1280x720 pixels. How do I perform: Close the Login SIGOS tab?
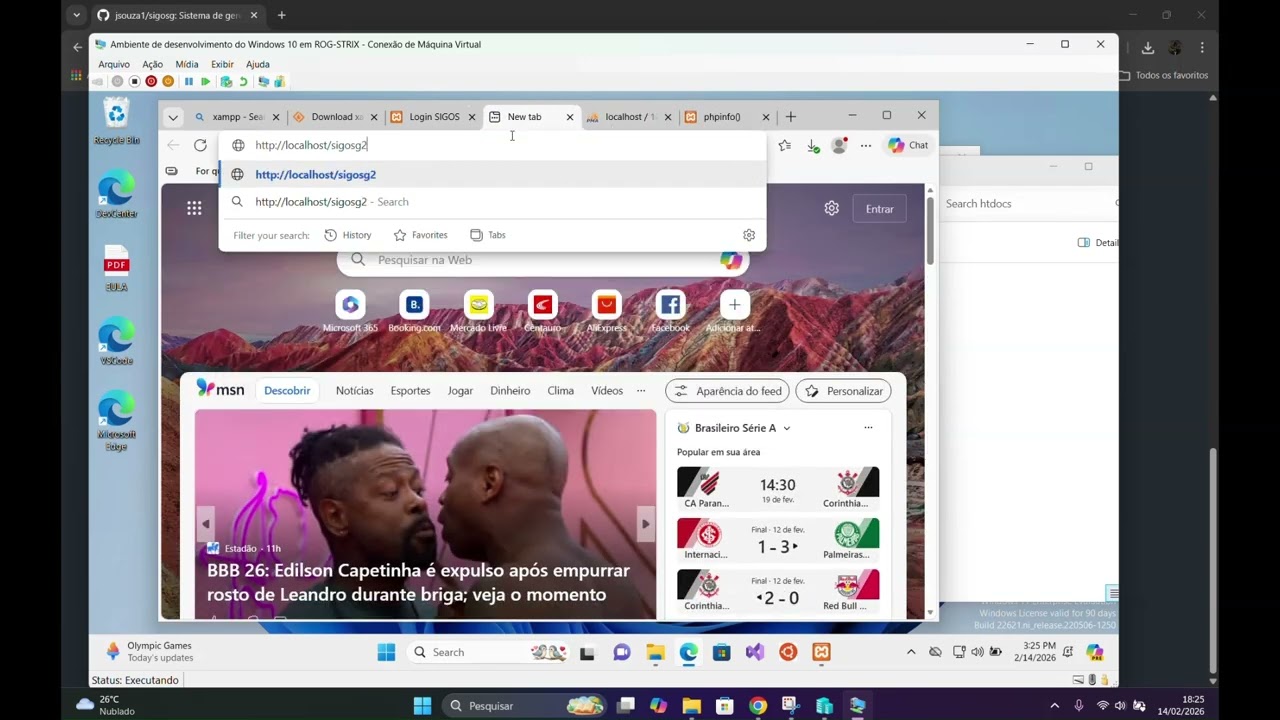point(472,117)
